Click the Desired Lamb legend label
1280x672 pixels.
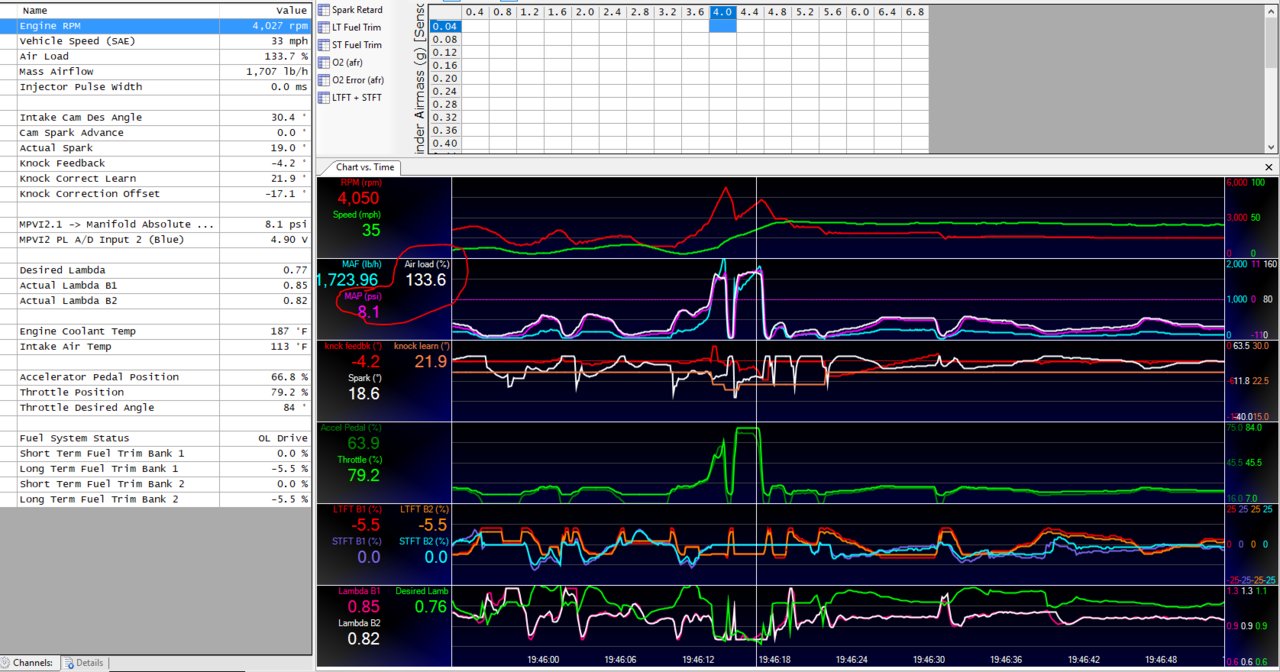[x=422, y=591]
